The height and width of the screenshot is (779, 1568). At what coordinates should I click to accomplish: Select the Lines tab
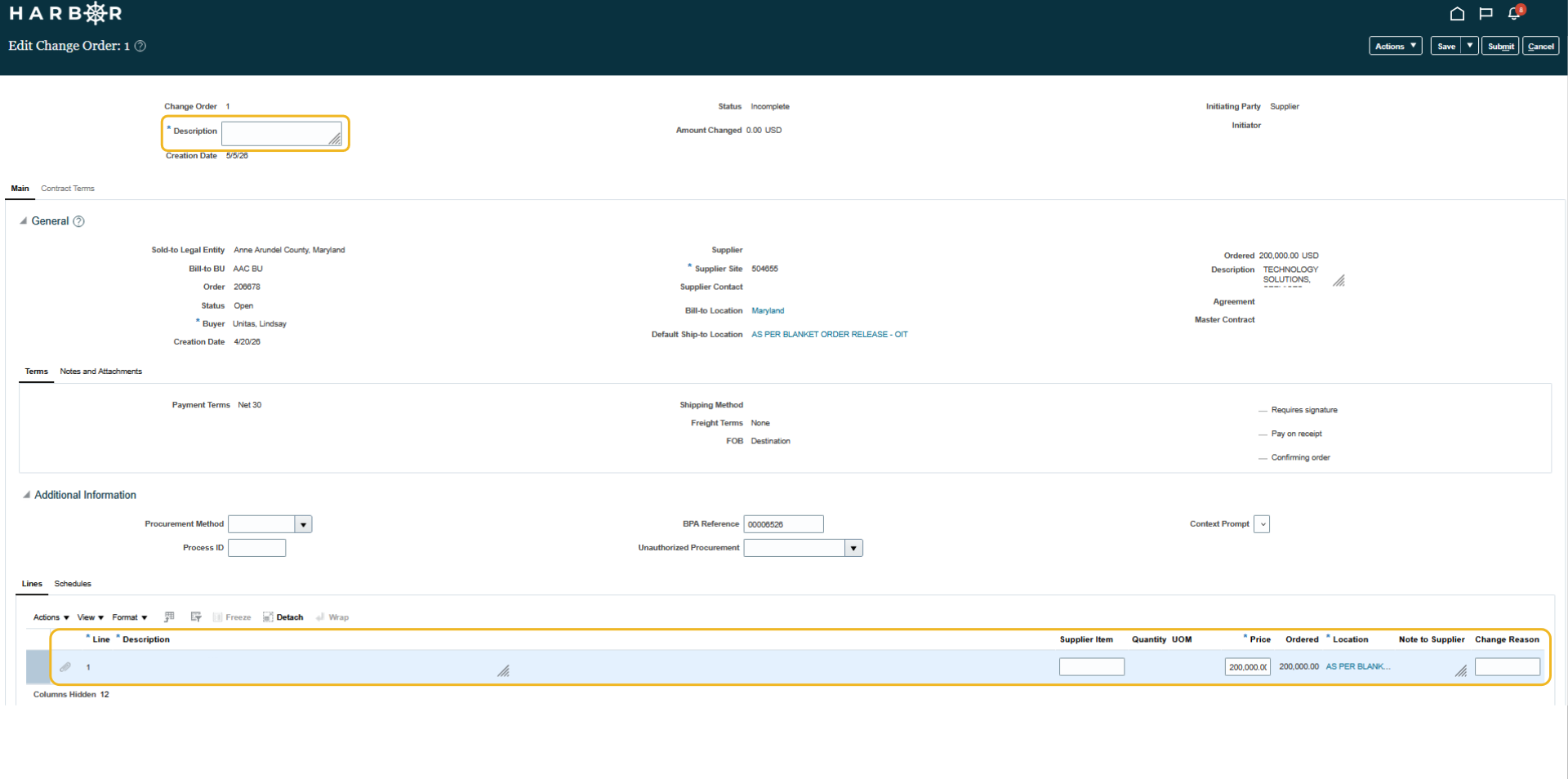point(32,584)
